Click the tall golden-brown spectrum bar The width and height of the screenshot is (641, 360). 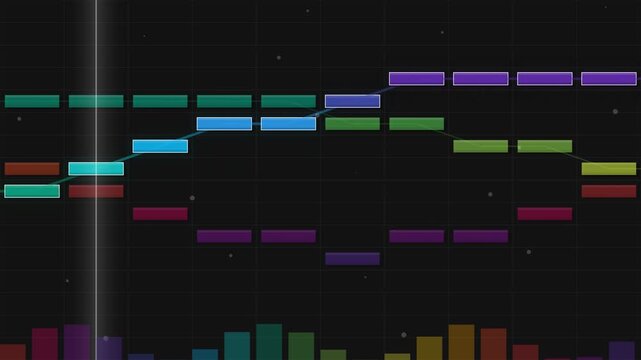tap(462, 342)
